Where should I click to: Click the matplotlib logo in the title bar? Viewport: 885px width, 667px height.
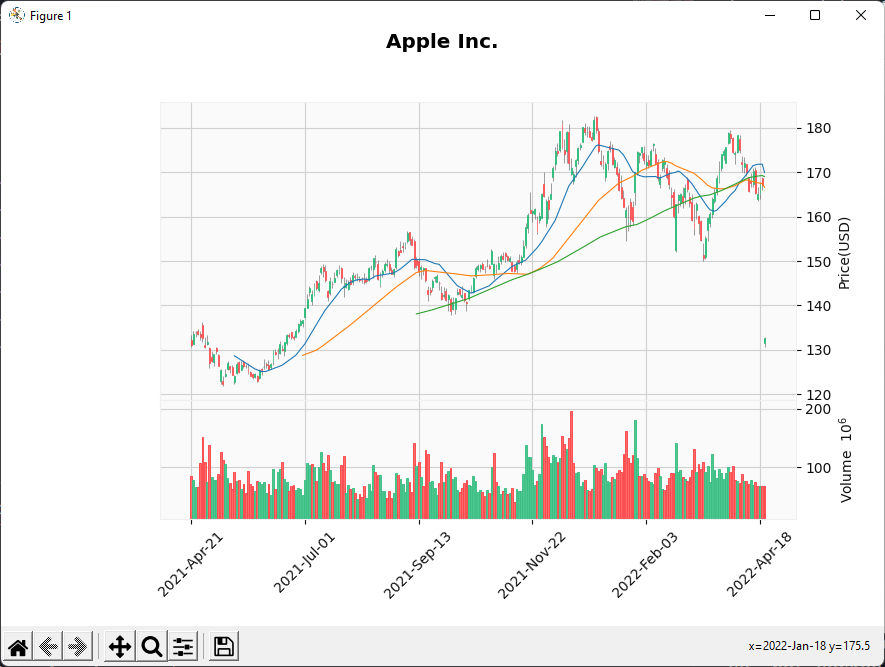pyautogui.click(x=14, y=15)
